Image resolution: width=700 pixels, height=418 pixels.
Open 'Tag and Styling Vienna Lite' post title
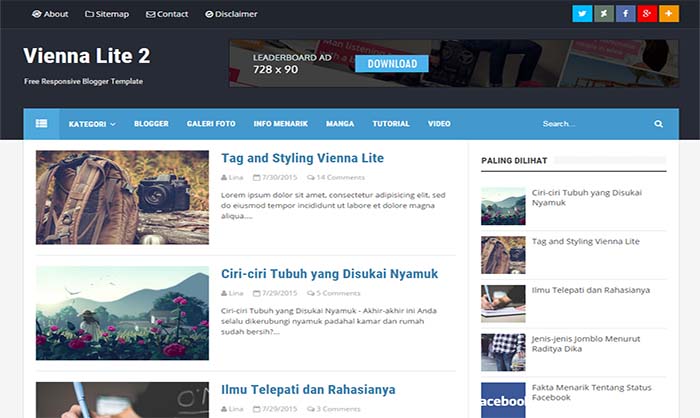[x=303, y=158]
